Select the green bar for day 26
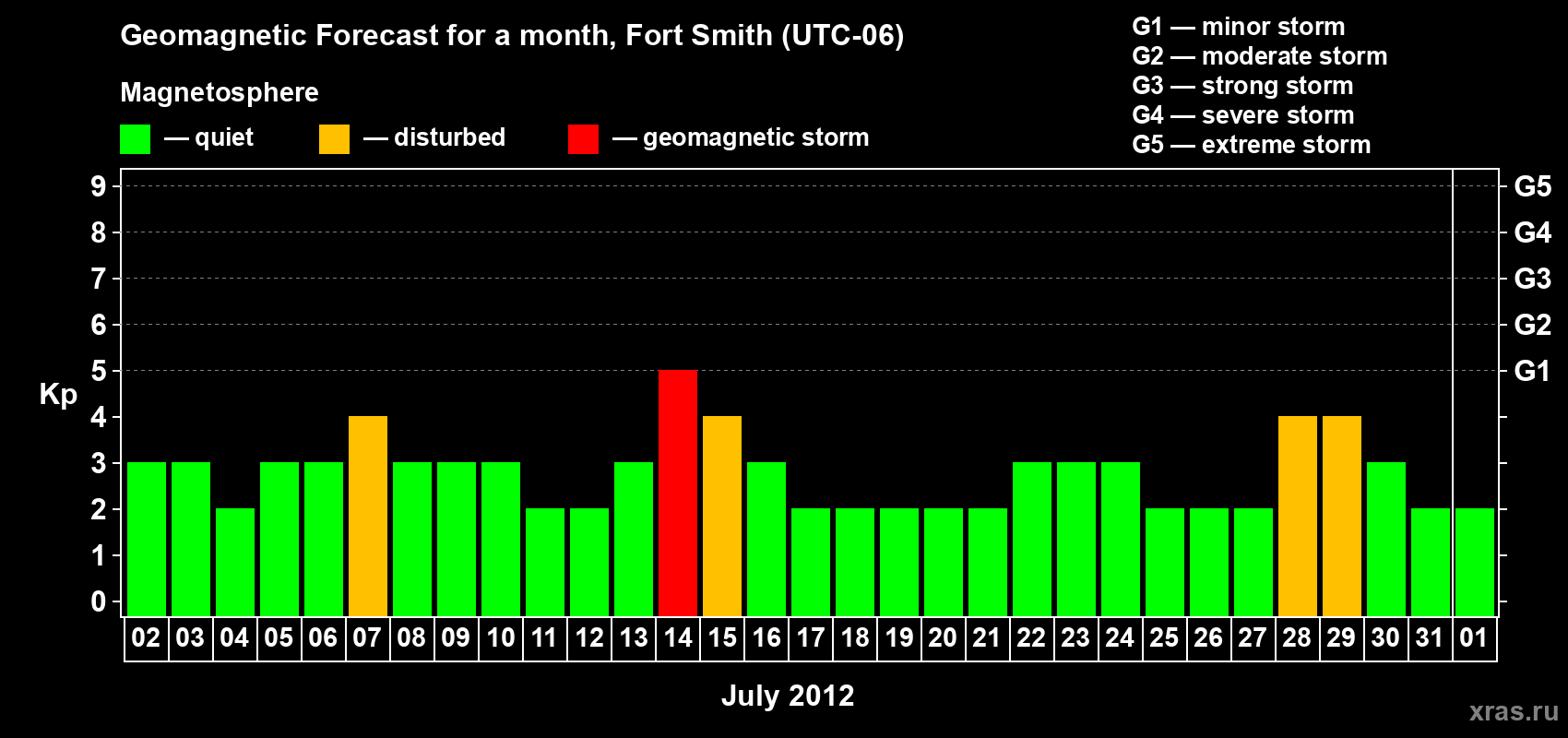This screenshot has width=1568, height=738. (1209, 562)
